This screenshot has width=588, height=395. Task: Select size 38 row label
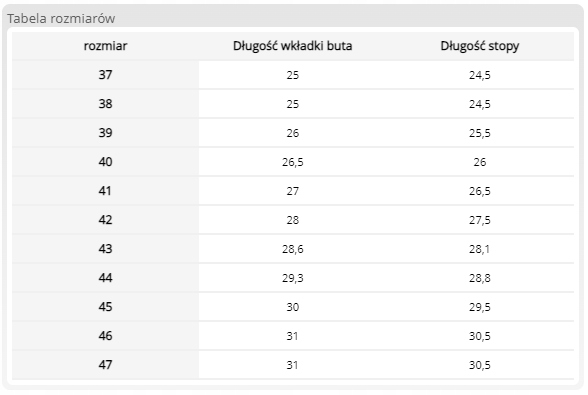[x=105, y=104]
